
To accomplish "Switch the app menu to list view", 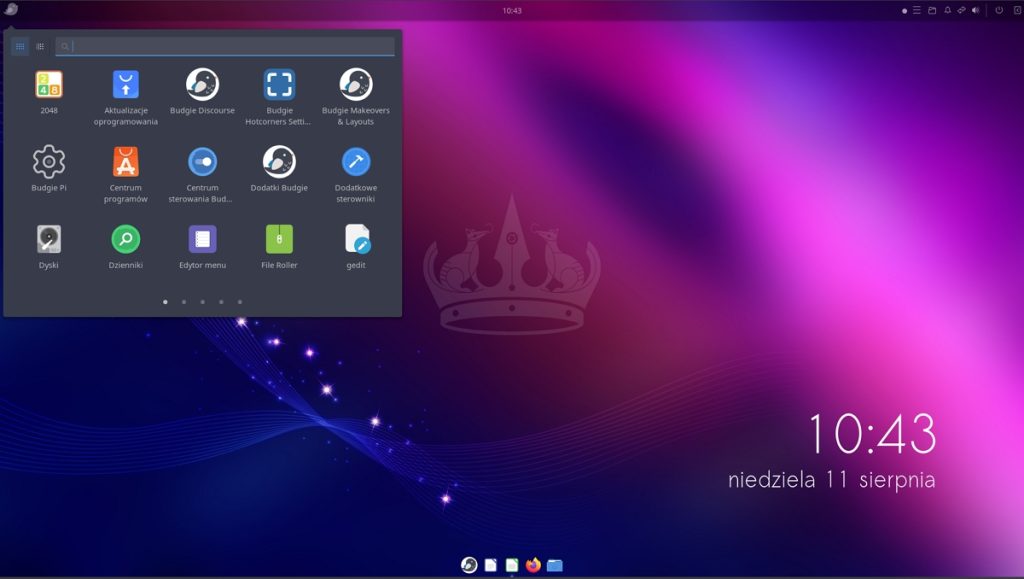I will pyautogui.click(x=40, y=46).
